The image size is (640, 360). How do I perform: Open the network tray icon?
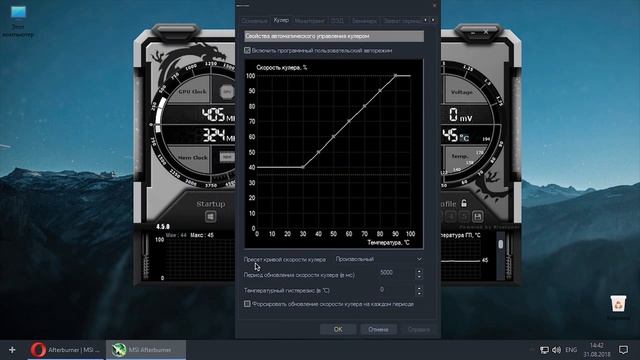click(544, 350)
